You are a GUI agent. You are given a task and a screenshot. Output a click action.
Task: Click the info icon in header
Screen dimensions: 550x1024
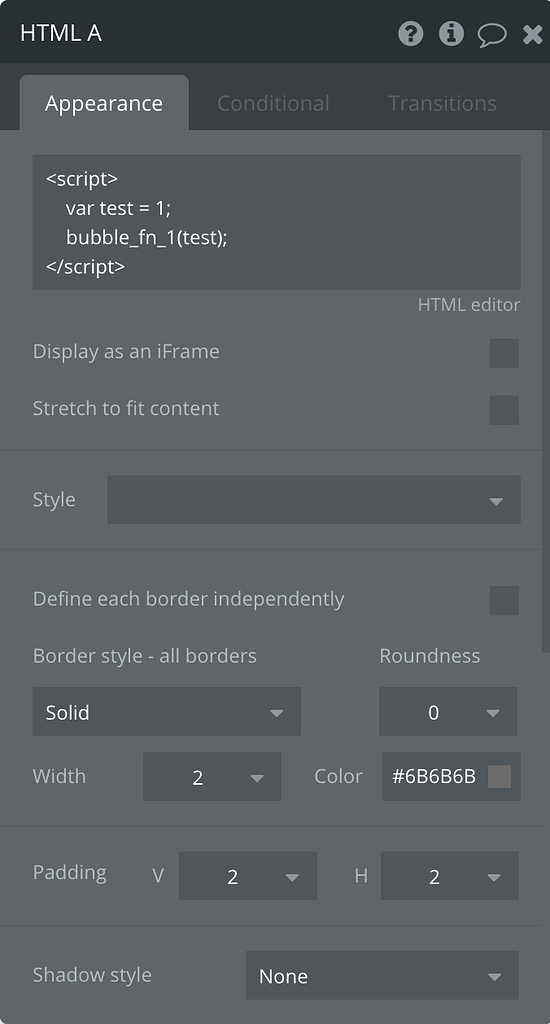pyautogui.click(x=451, y=33)
